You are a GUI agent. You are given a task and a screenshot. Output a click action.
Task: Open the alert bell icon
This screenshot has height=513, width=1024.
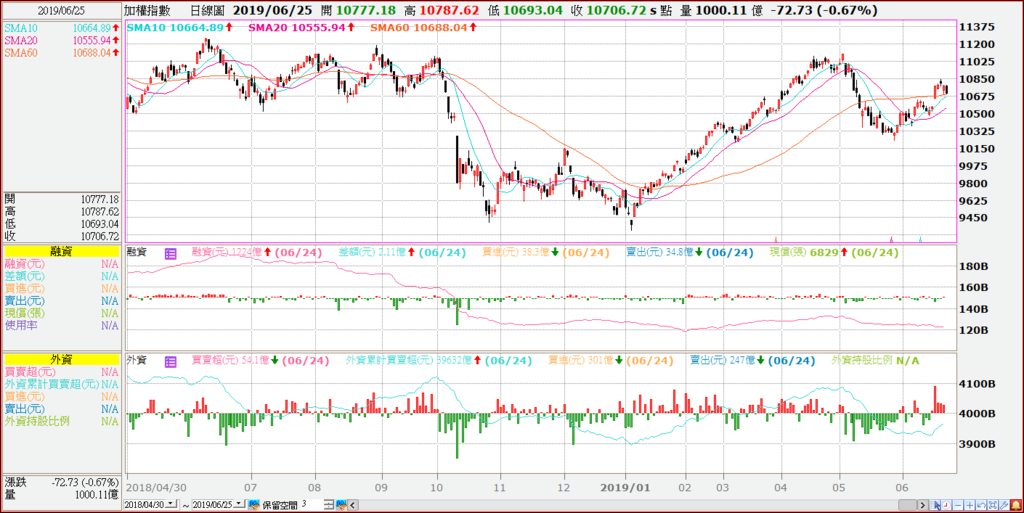[x=1016, y=505]
